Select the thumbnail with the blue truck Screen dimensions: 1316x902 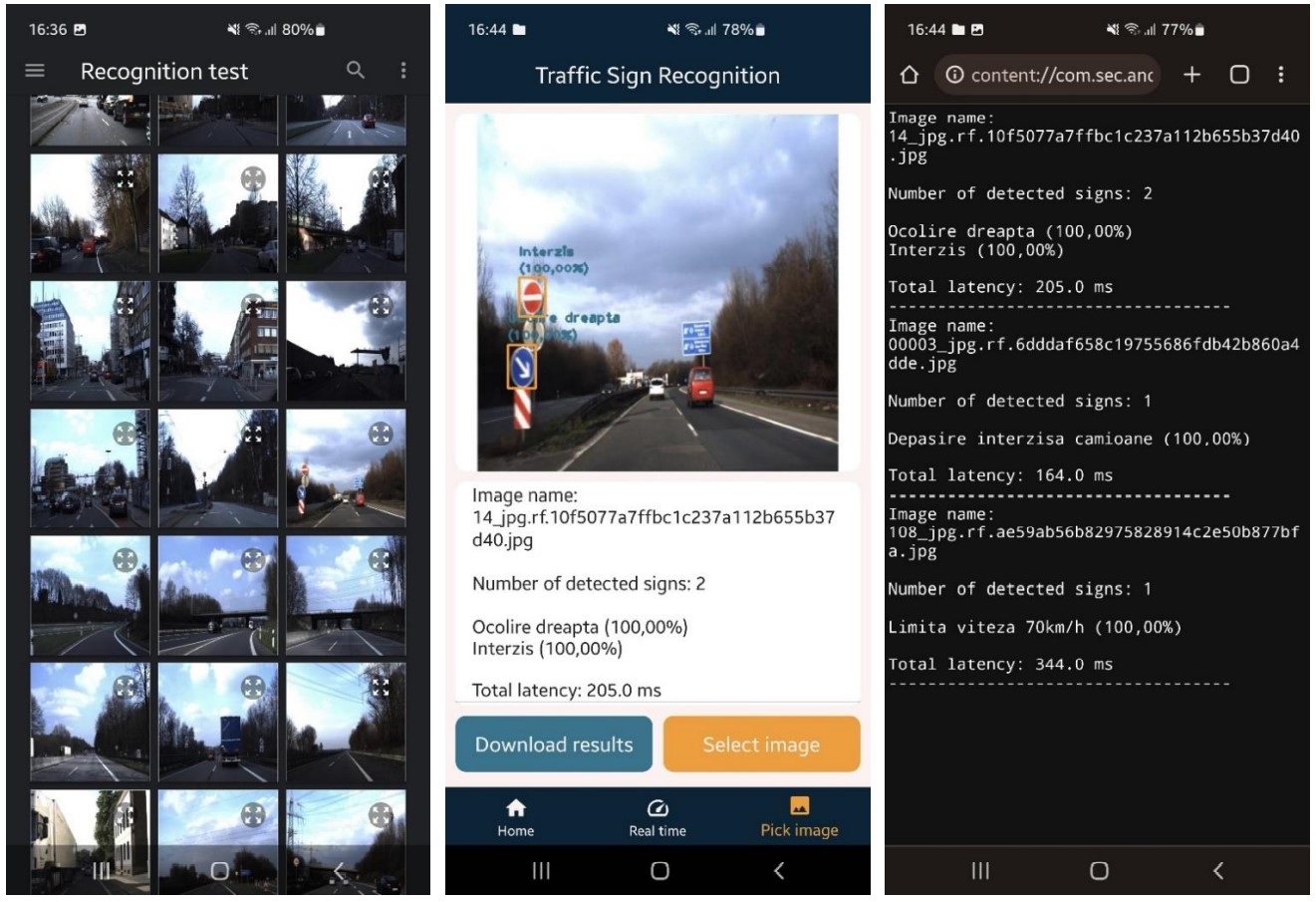point(218,723)
